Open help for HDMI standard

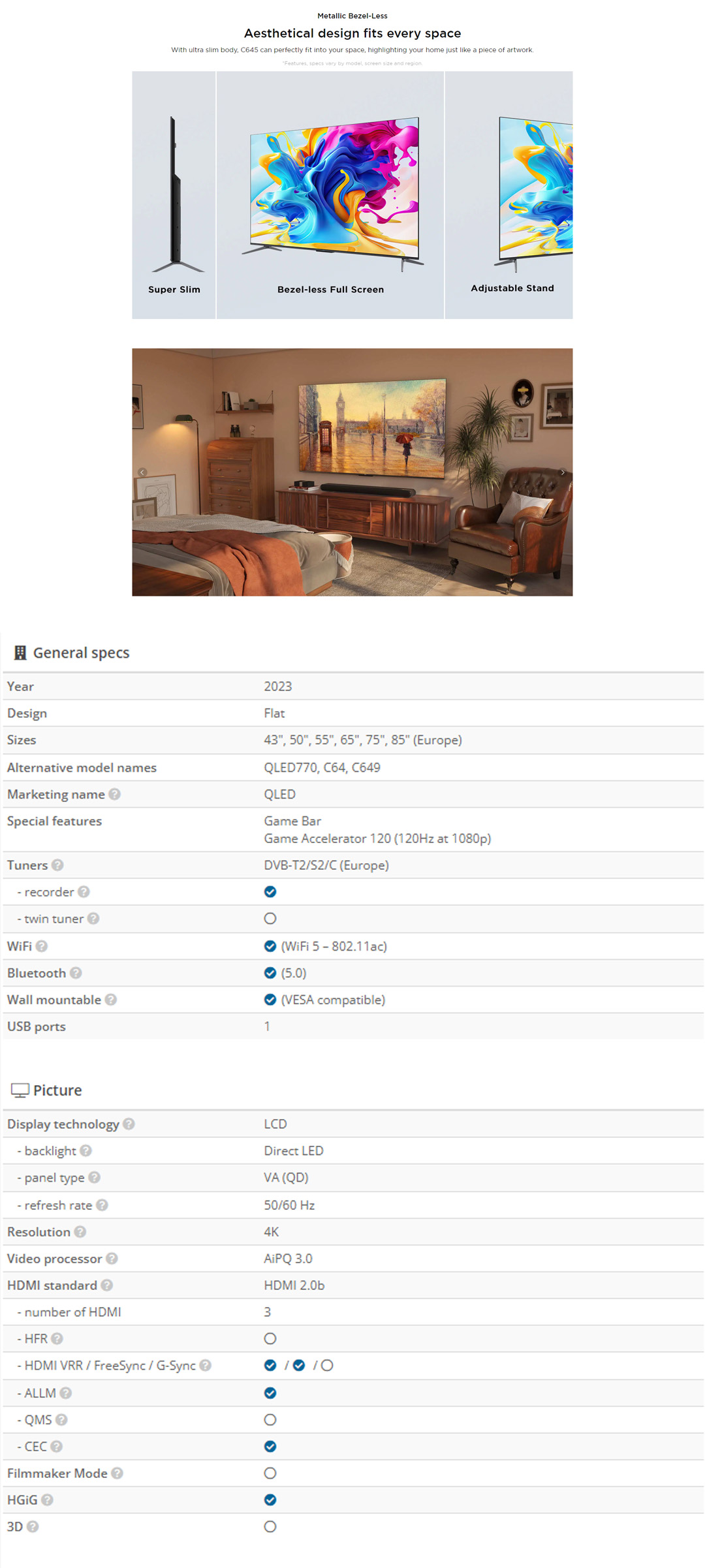click(x=106, y=1285)
